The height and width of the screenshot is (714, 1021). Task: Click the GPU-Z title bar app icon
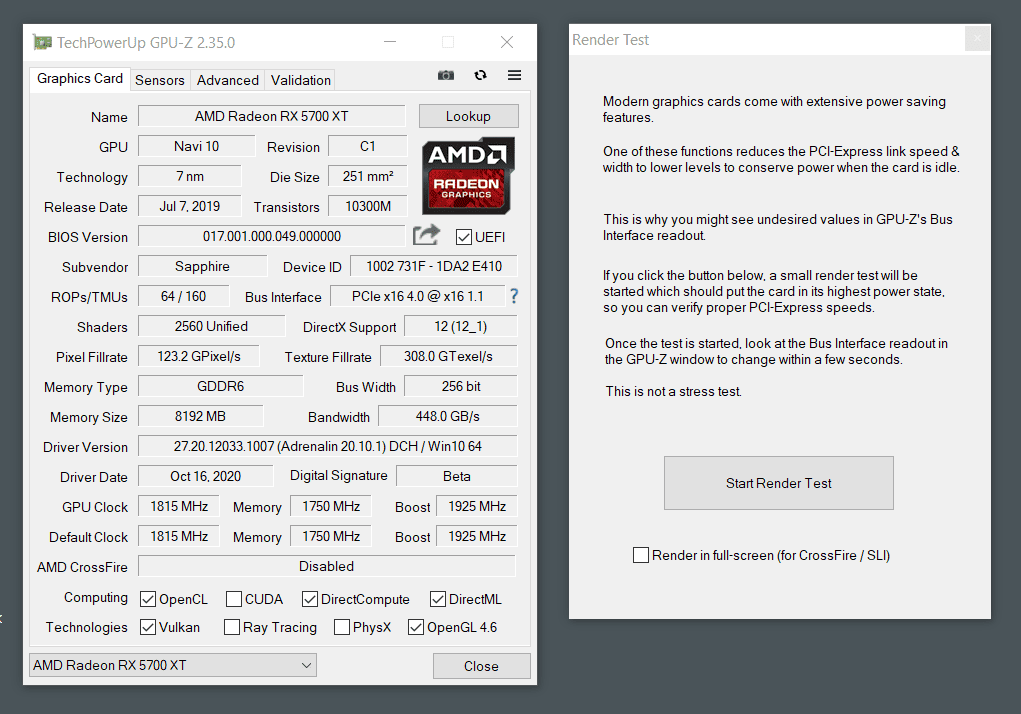point(42,42)
